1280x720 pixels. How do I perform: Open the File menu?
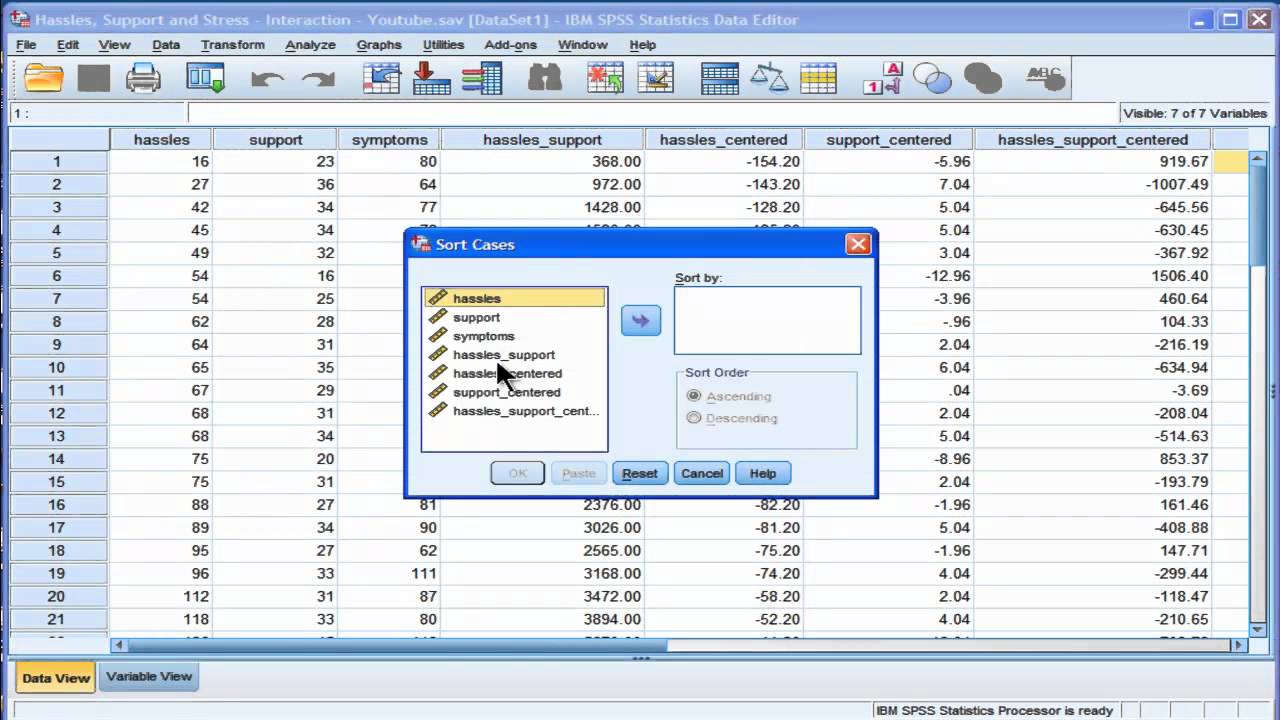26,45
